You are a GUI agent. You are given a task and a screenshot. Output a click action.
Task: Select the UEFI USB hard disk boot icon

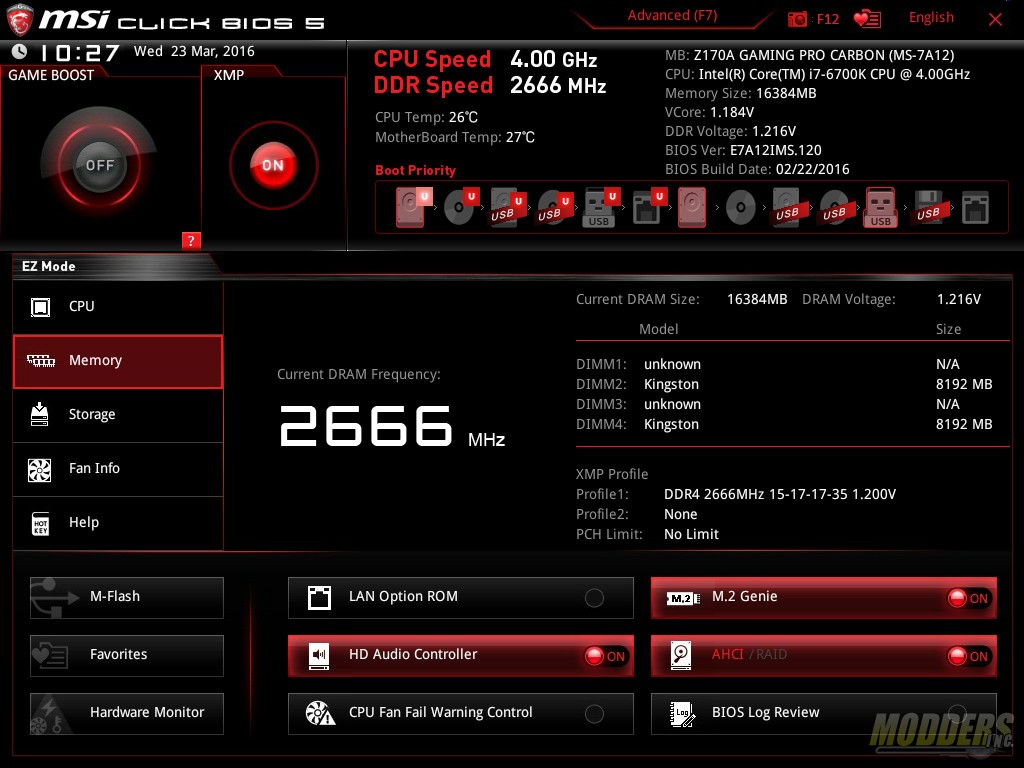click(507, 207)
